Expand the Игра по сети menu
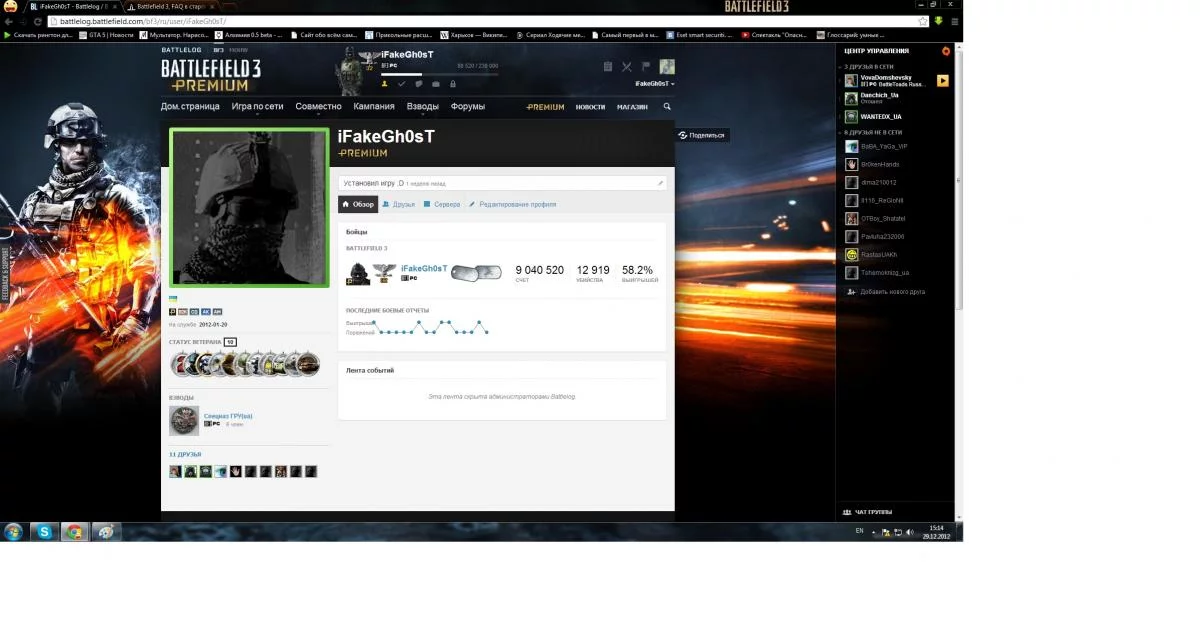Image resolution: width=1200 pixels, height=635 pixels. click(x=257, y=106)
